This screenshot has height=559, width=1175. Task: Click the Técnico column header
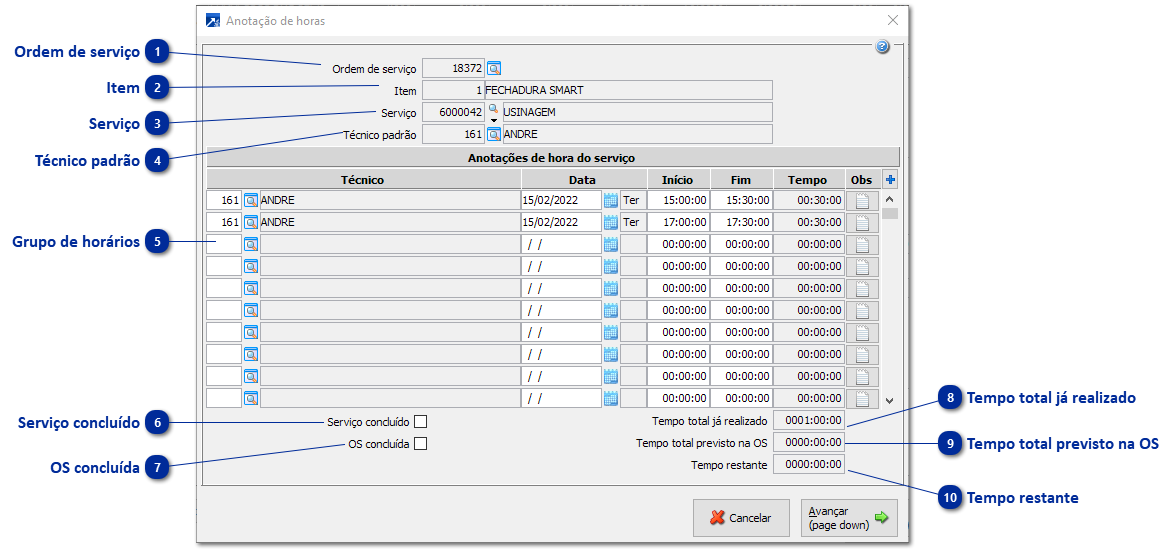click(362, 180)
